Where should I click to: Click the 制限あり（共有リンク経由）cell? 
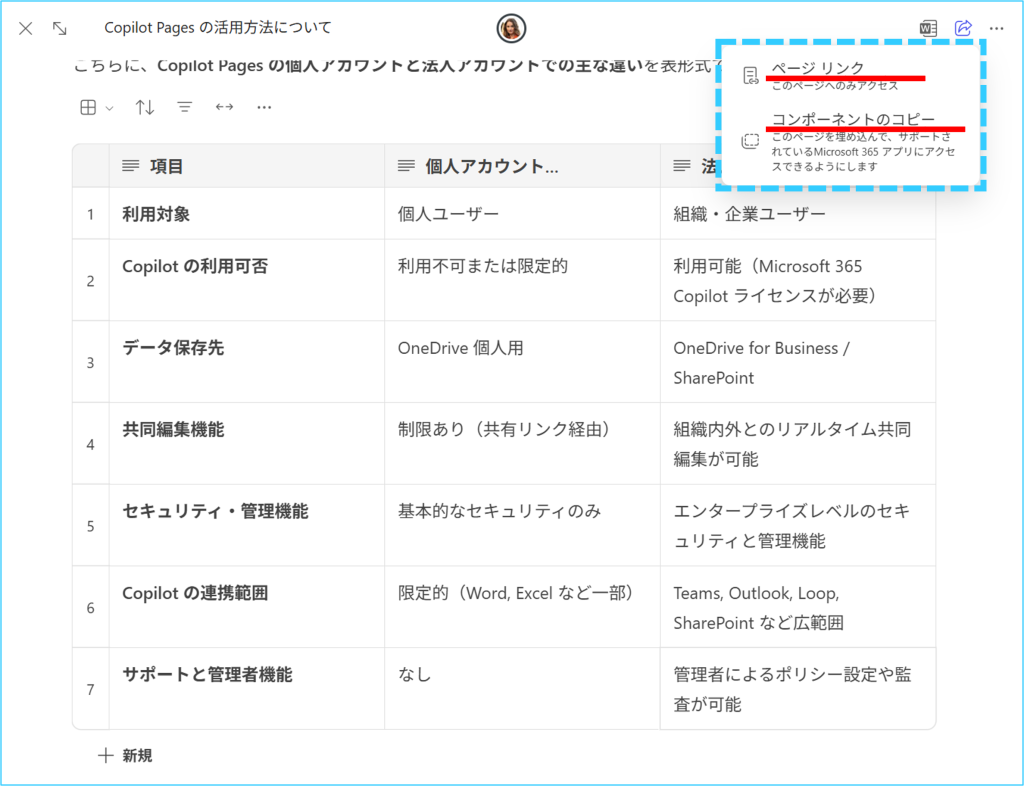(522, 444)
